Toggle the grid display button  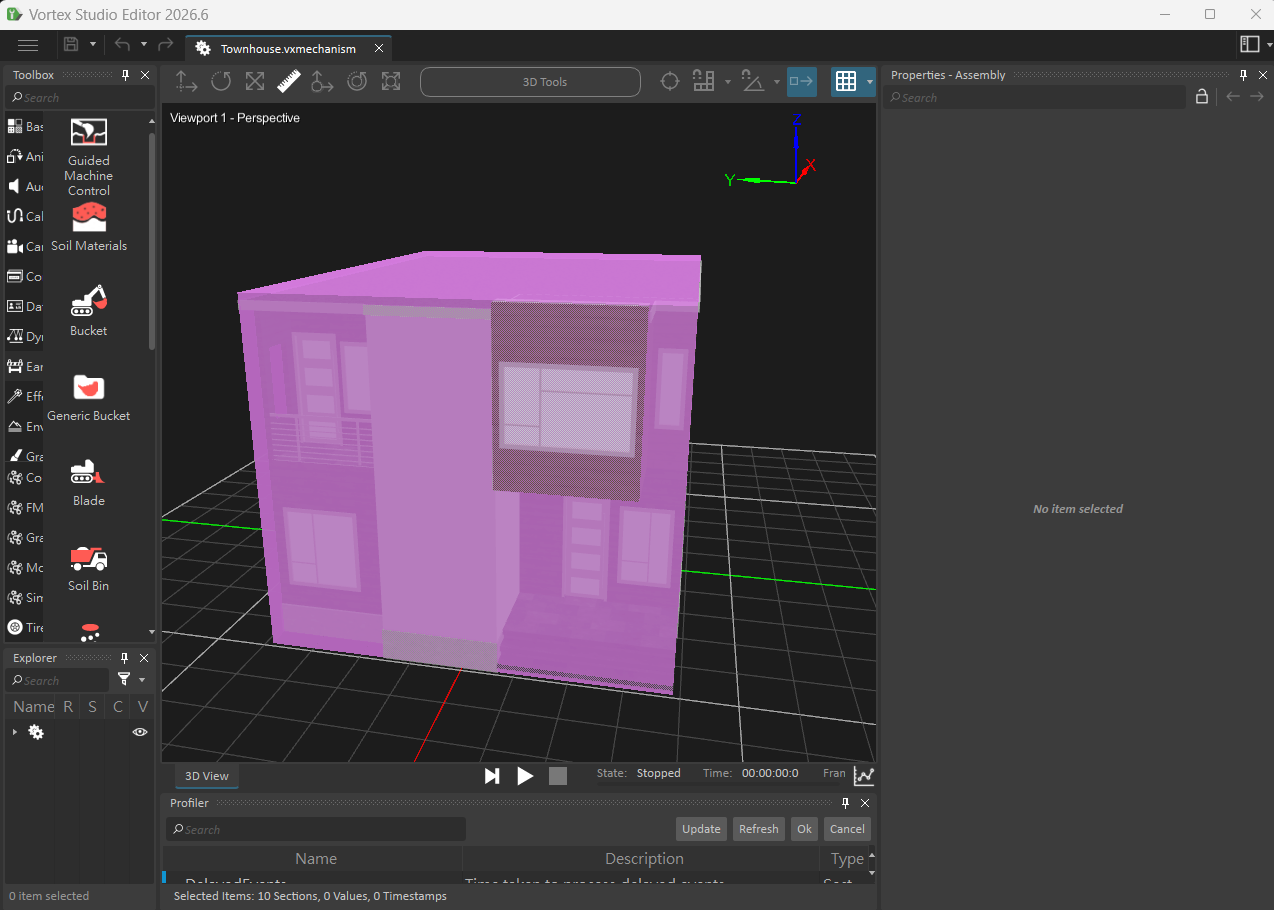click(x=846, y=81)
